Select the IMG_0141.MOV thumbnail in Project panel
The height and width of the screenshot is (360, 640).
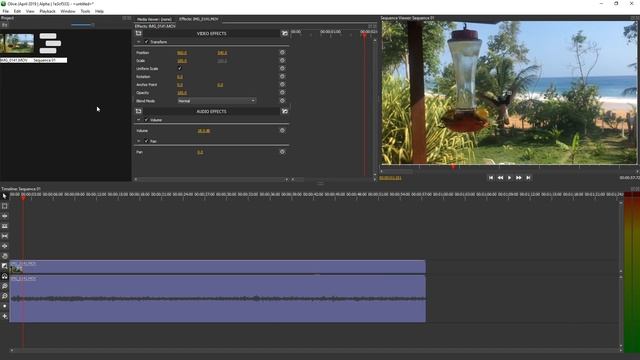point(17,44)
